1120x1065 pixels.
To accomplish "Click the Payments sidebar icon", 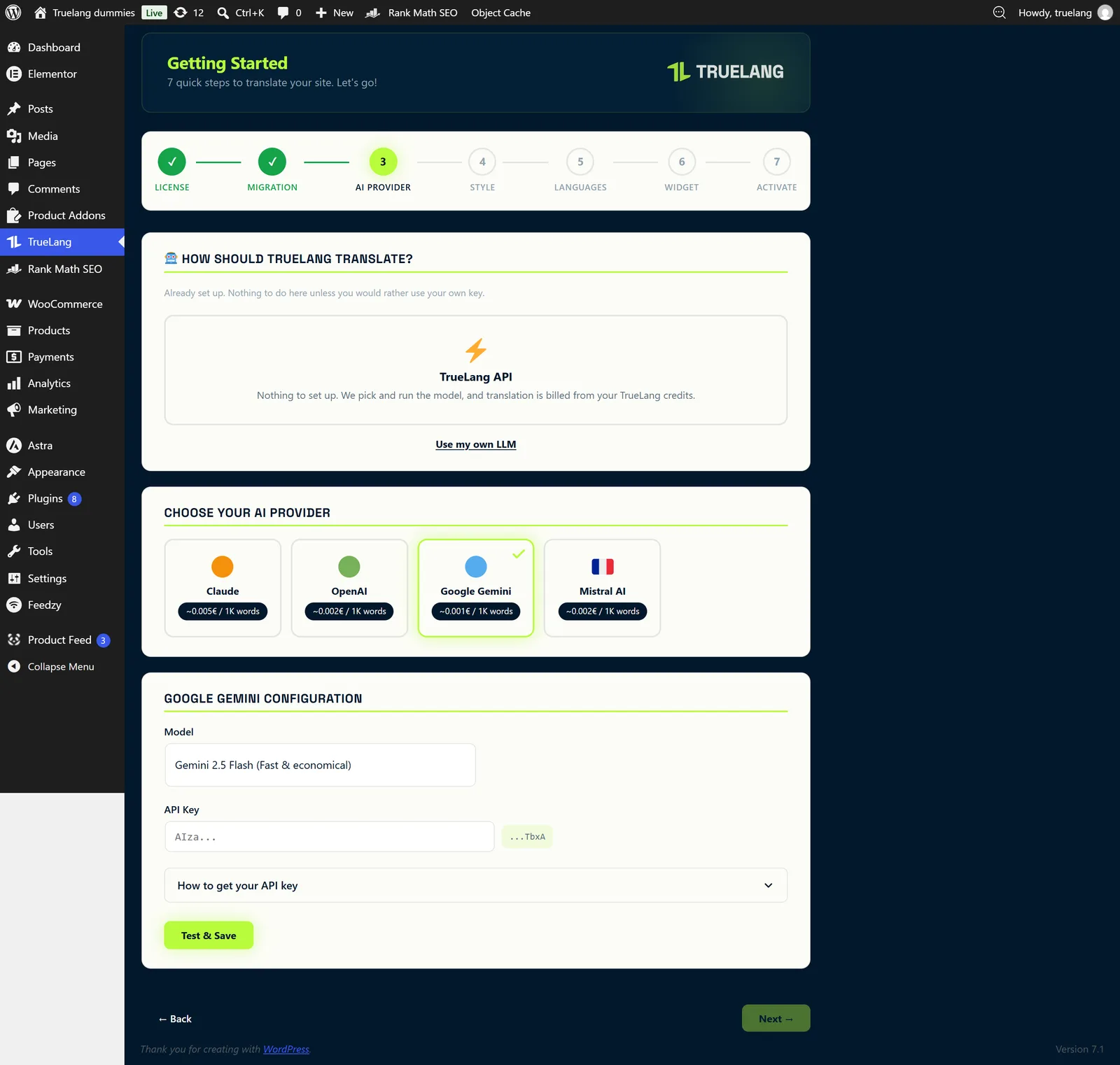I will tap(14, 357).
